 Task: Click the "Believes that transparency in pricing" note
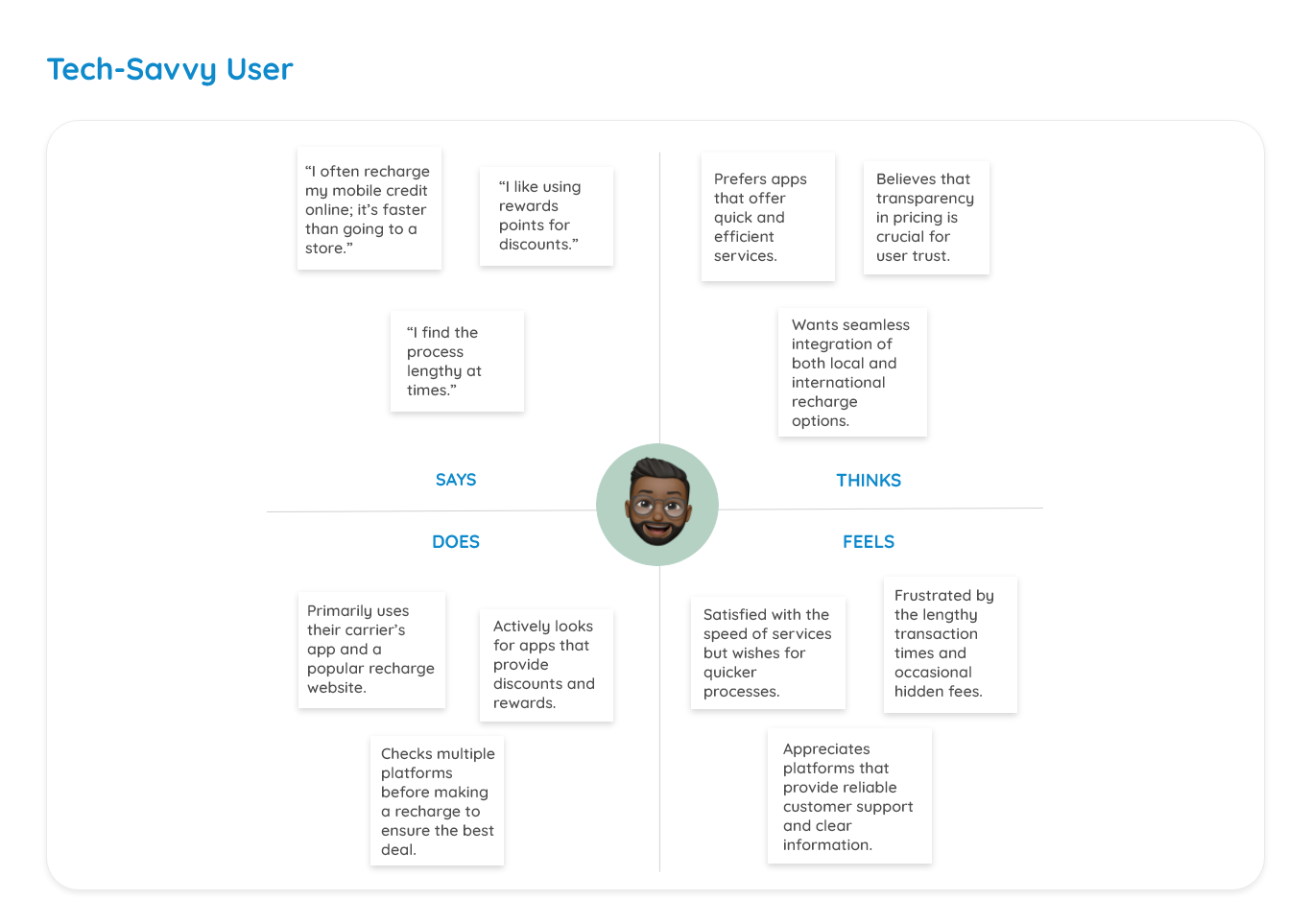pyautogui.click(x=926, y=218)
